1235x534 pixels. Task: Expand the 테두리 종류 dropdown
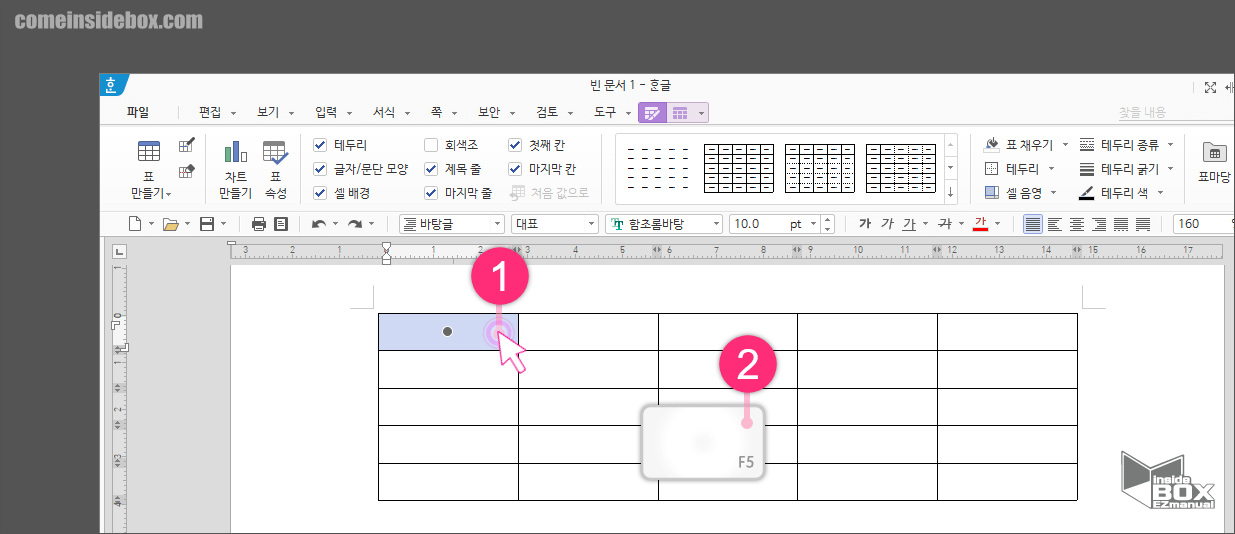(x=1170, y=145)
